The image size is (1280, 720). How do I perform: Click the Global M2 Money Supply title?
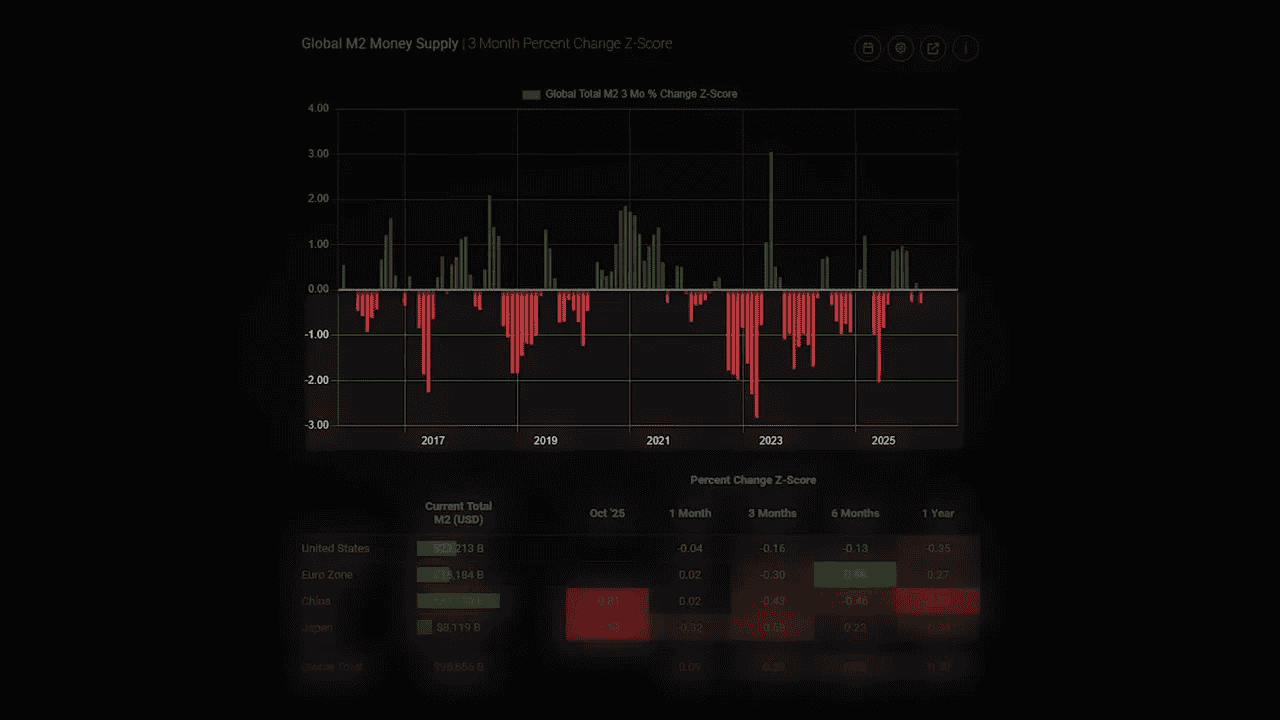[x=380, y=43]
